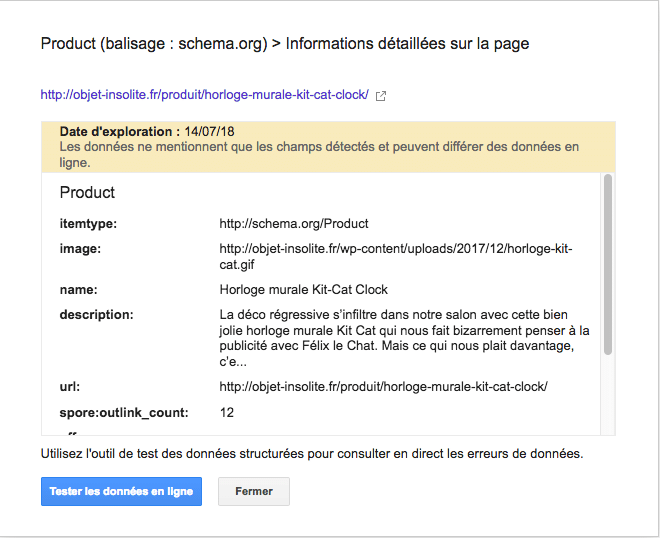The width and height of the screenshot is (660, 538).
Task: Click the external link icon beside the URL
Action: tap(381, 96)
